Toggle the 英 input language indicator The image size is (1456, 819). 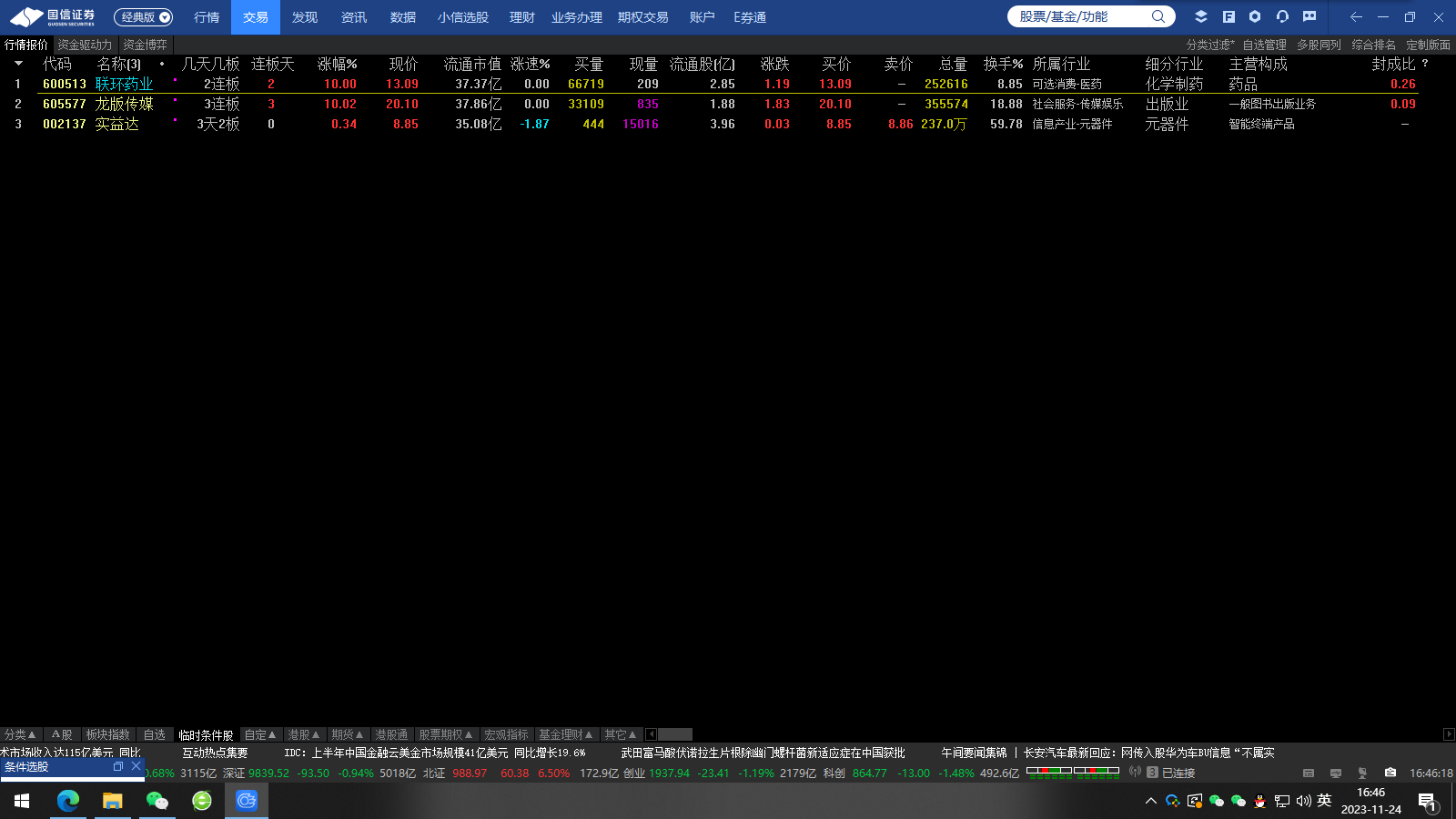click(1324, 801)
